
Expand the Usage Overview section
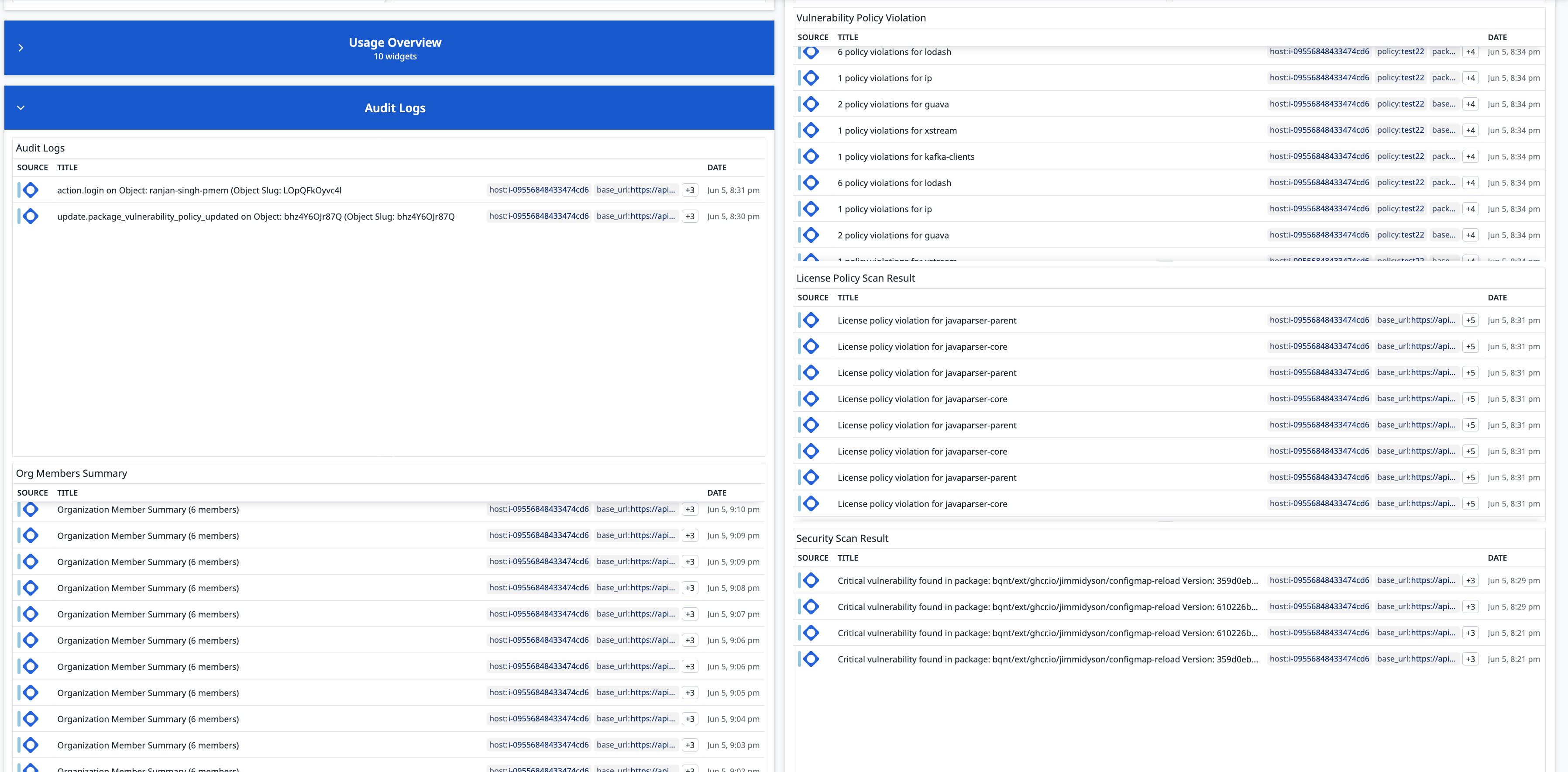(21, 48)
